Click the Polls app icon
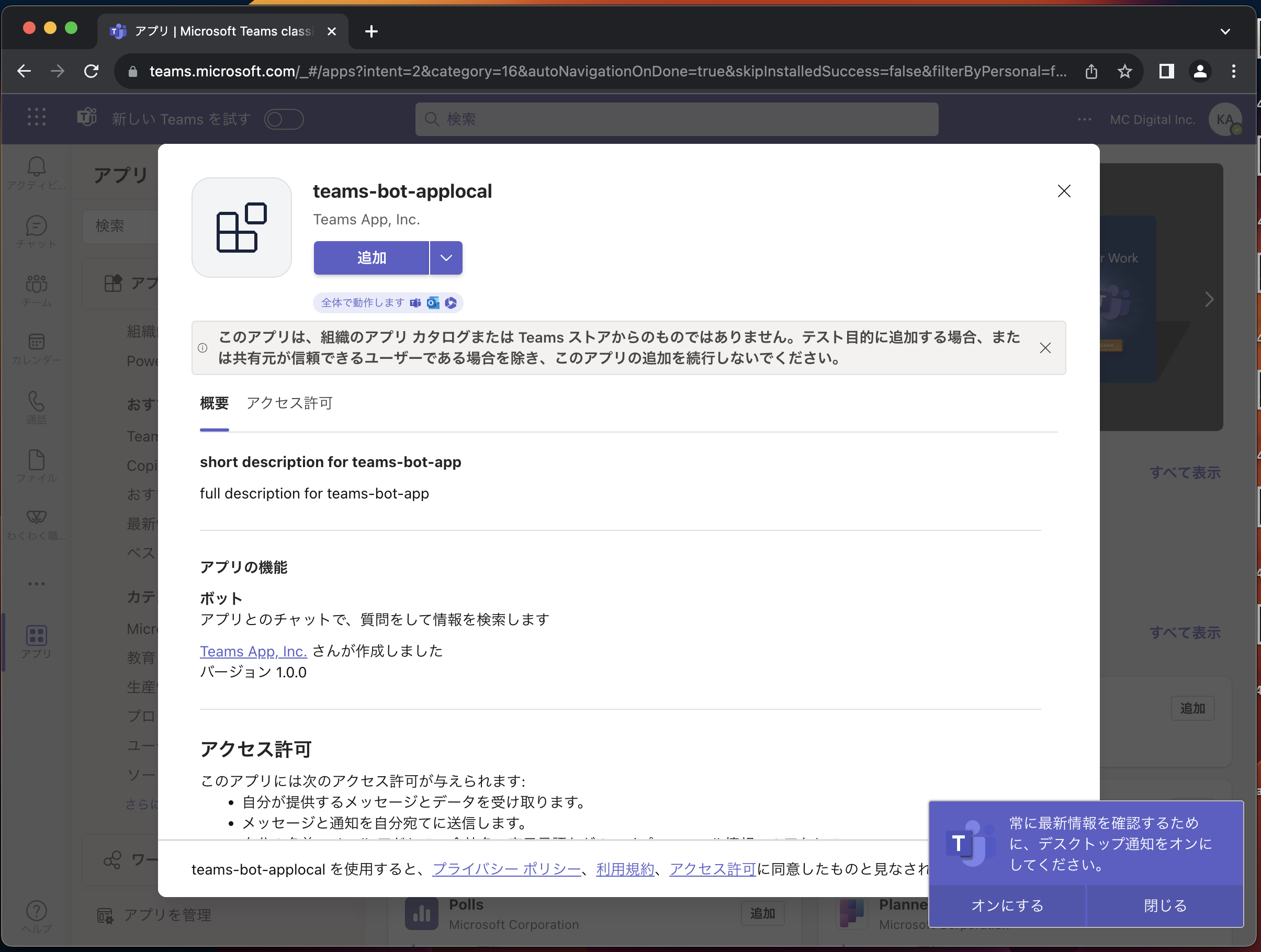The width and height of the screenshot is (1261, 952). (421, 913)
